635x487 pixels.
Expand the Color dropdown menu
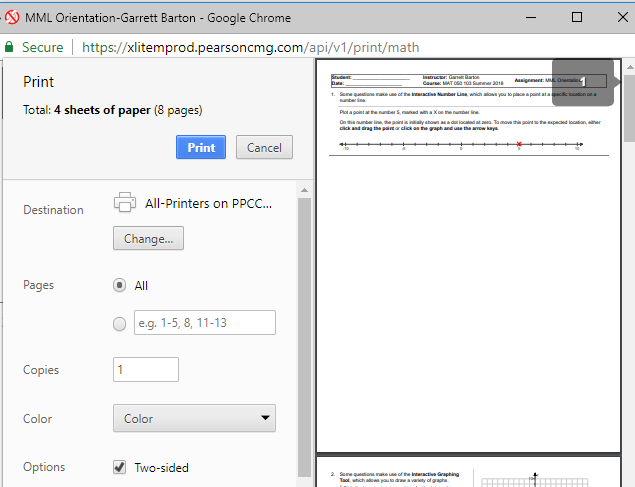click(194, 419)
